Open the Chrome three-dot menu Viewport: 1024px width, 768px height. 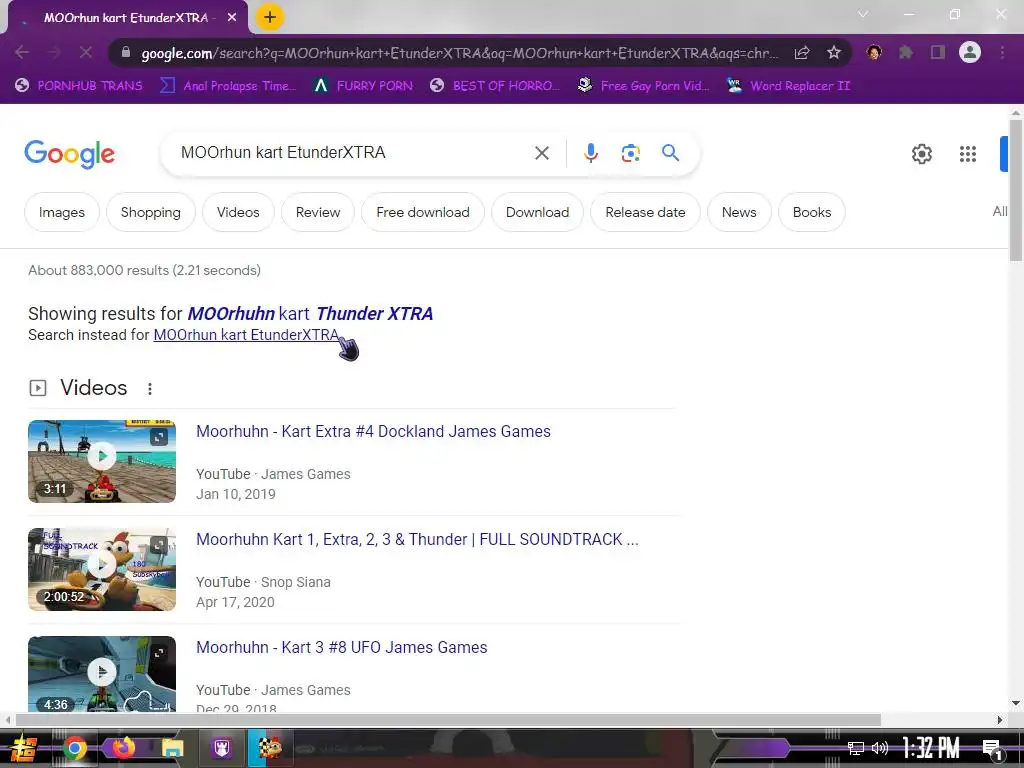[x=1002, y=52]
